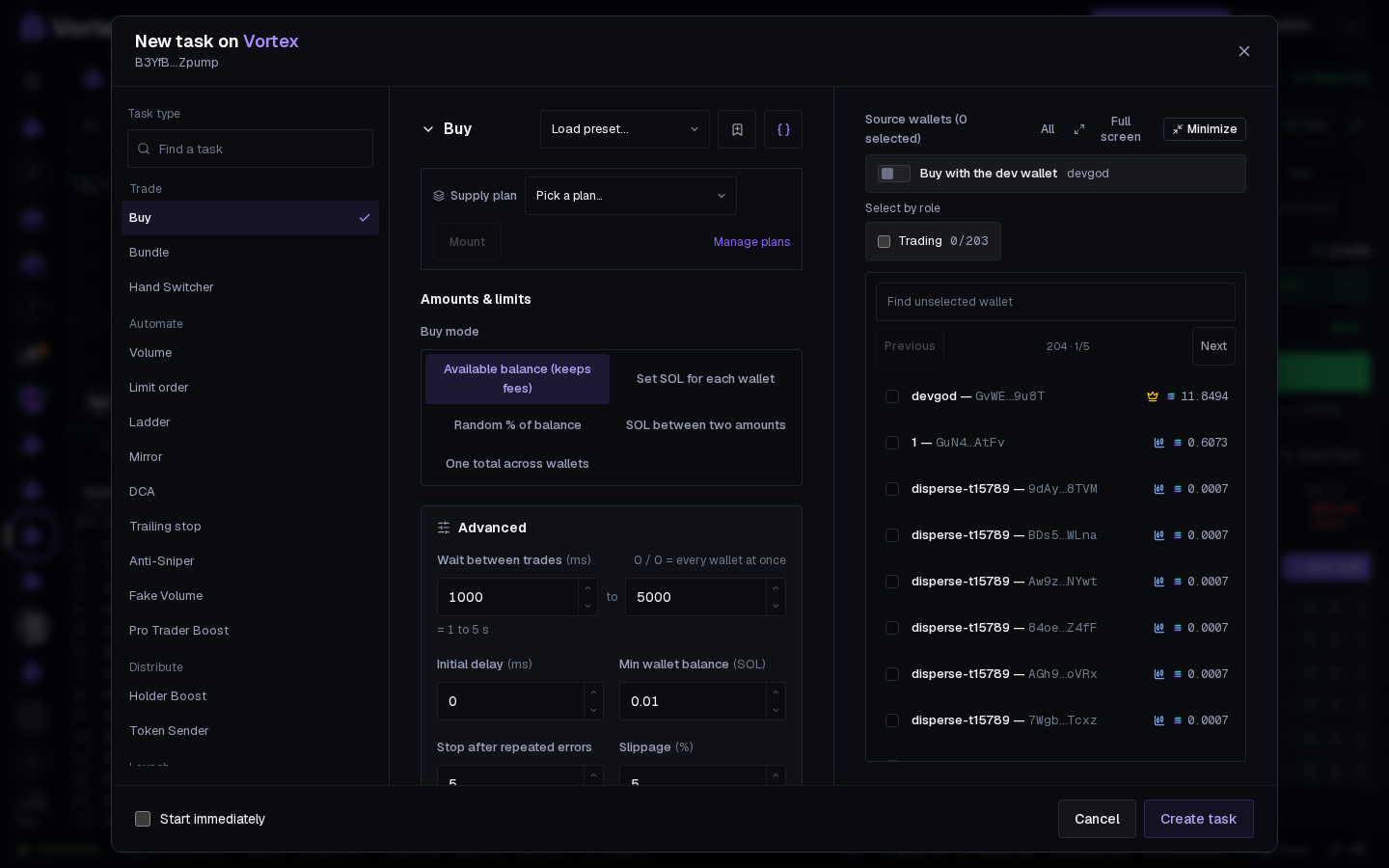Screen dimensions: 1389x868
Task: Enable Start immediately checkbox
Action: pos(143,819)
